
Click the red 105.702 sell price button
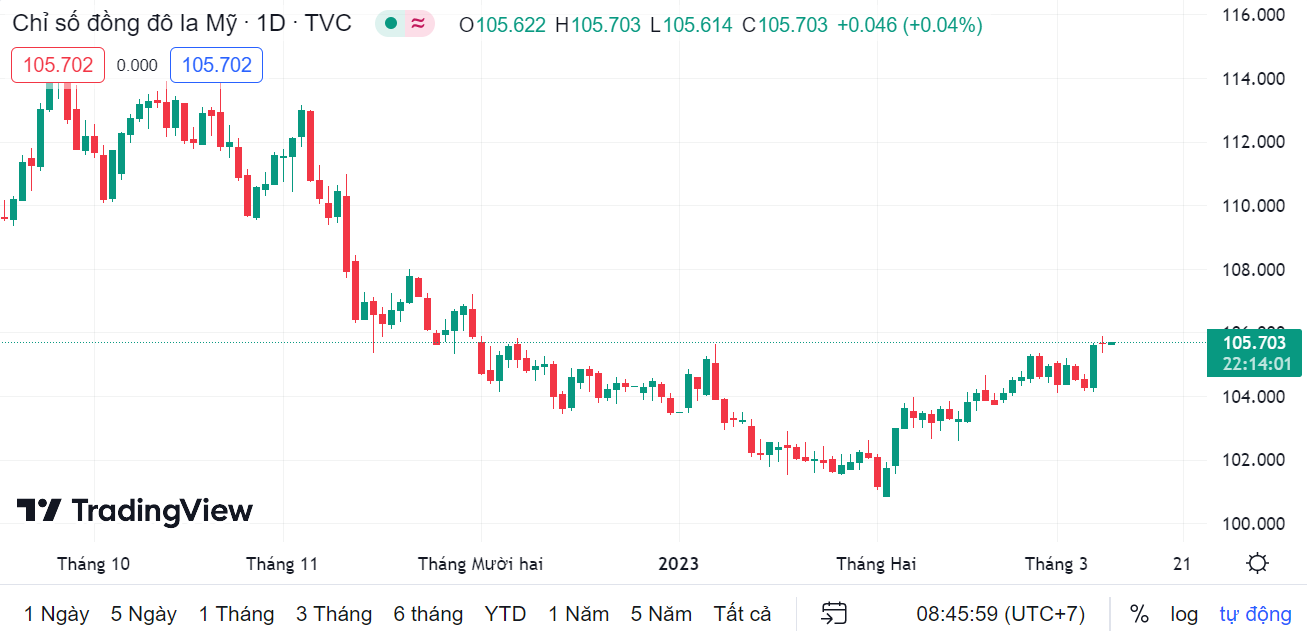[x=58, y=65]
